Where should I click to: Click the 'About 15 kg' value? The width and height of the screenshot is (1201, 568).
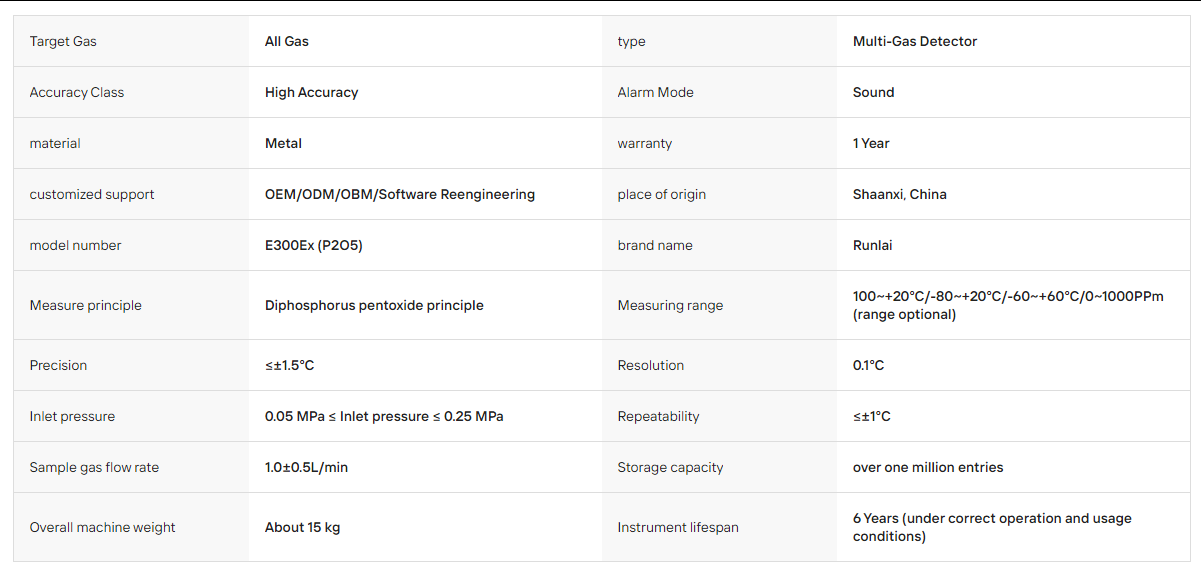tap(302, 527)
